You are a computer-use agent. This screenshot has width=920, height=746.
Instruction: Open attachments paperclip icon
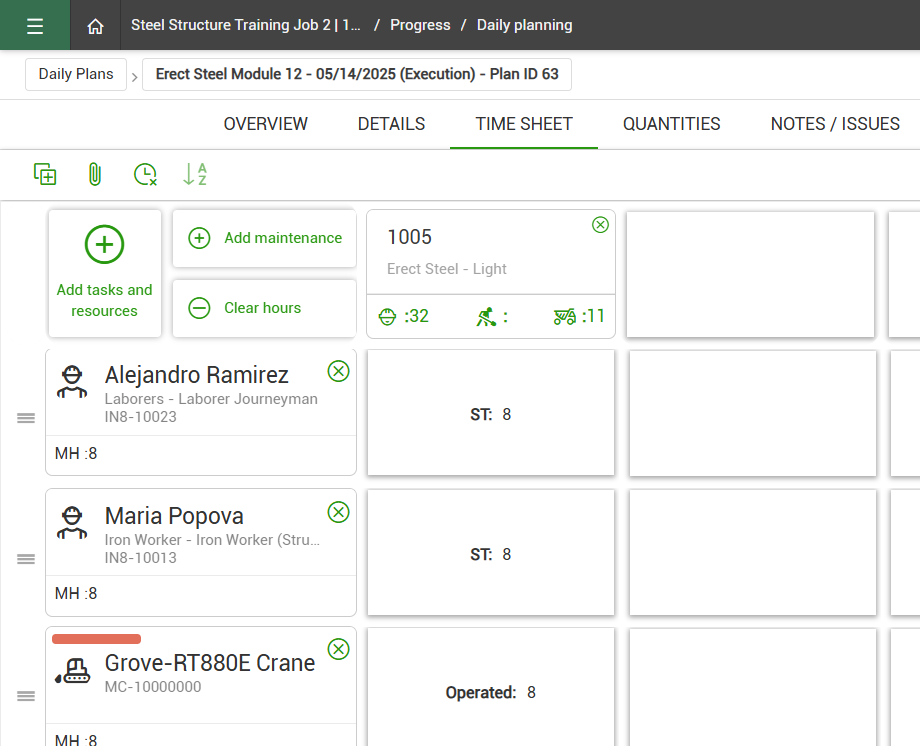point(95,174)
